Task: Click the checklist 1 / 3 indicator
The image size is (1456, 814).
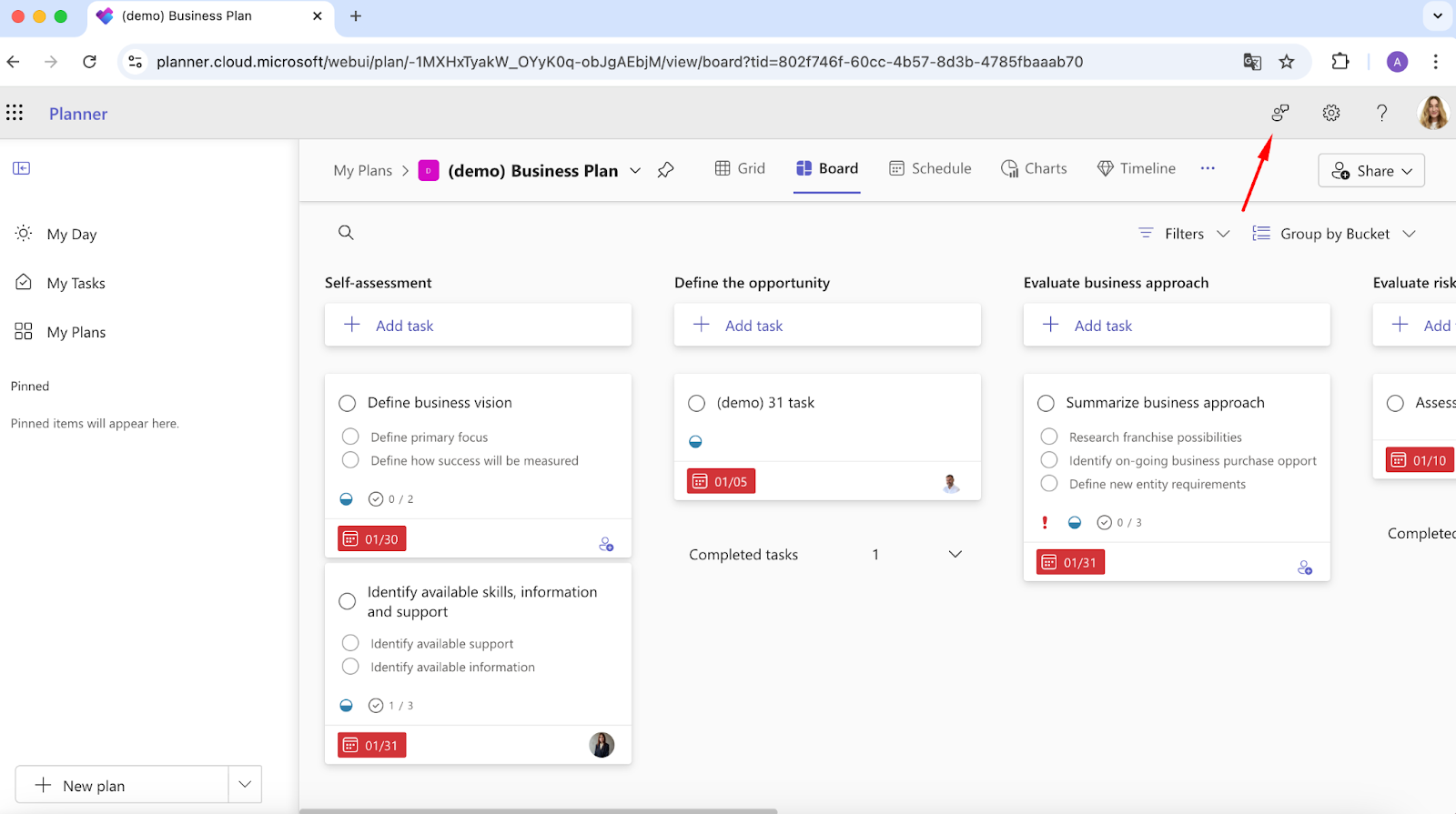Action: 390,706
